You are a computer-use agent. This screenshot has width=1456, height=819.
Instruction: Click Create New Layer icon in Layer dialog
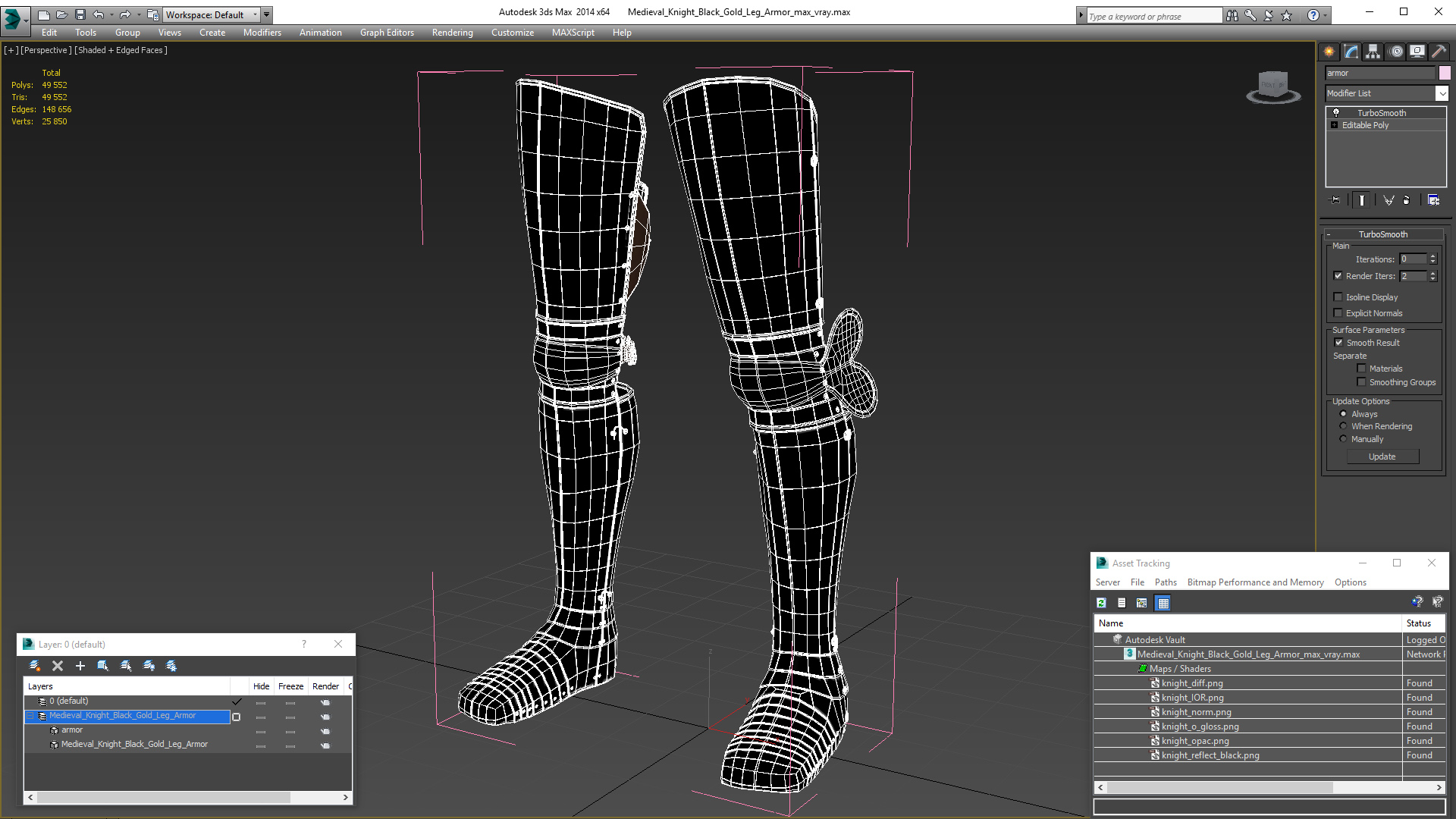coord(35,666)
